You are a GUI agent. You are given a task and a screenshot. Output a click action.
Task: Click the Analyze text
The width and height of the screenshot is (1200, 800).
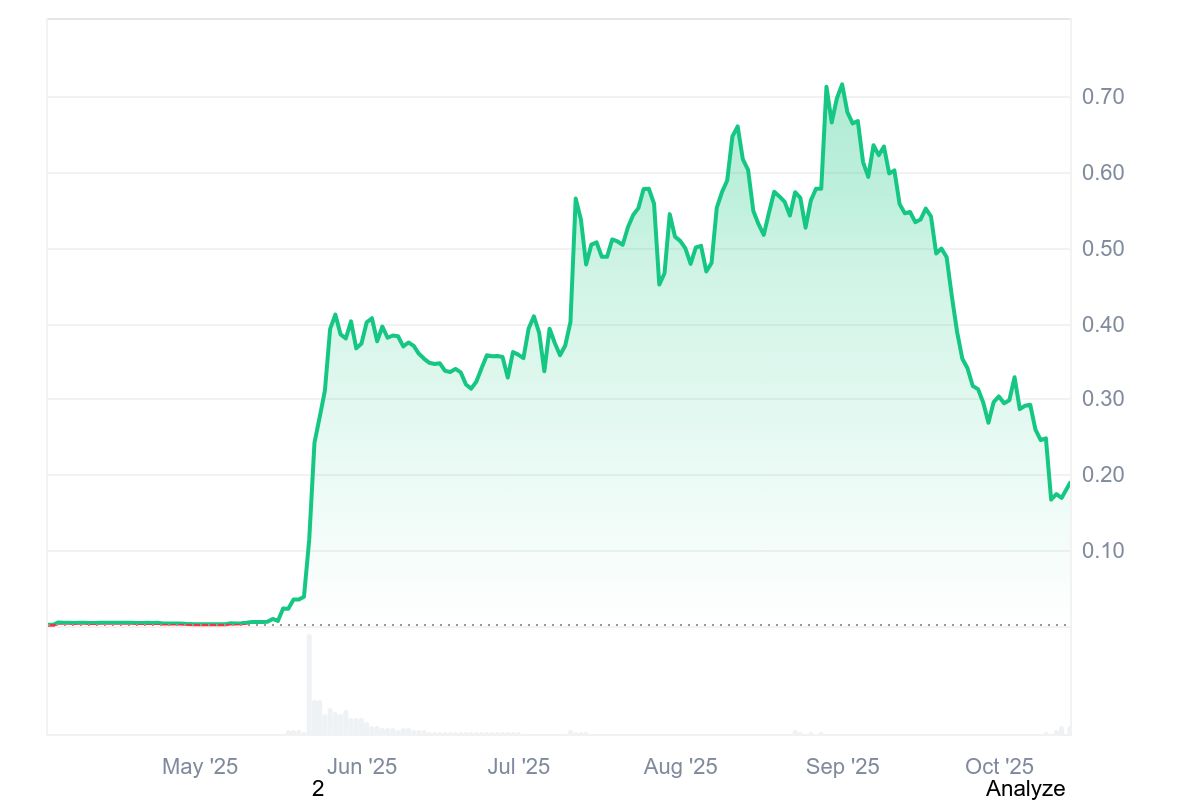click(1025, 789)
